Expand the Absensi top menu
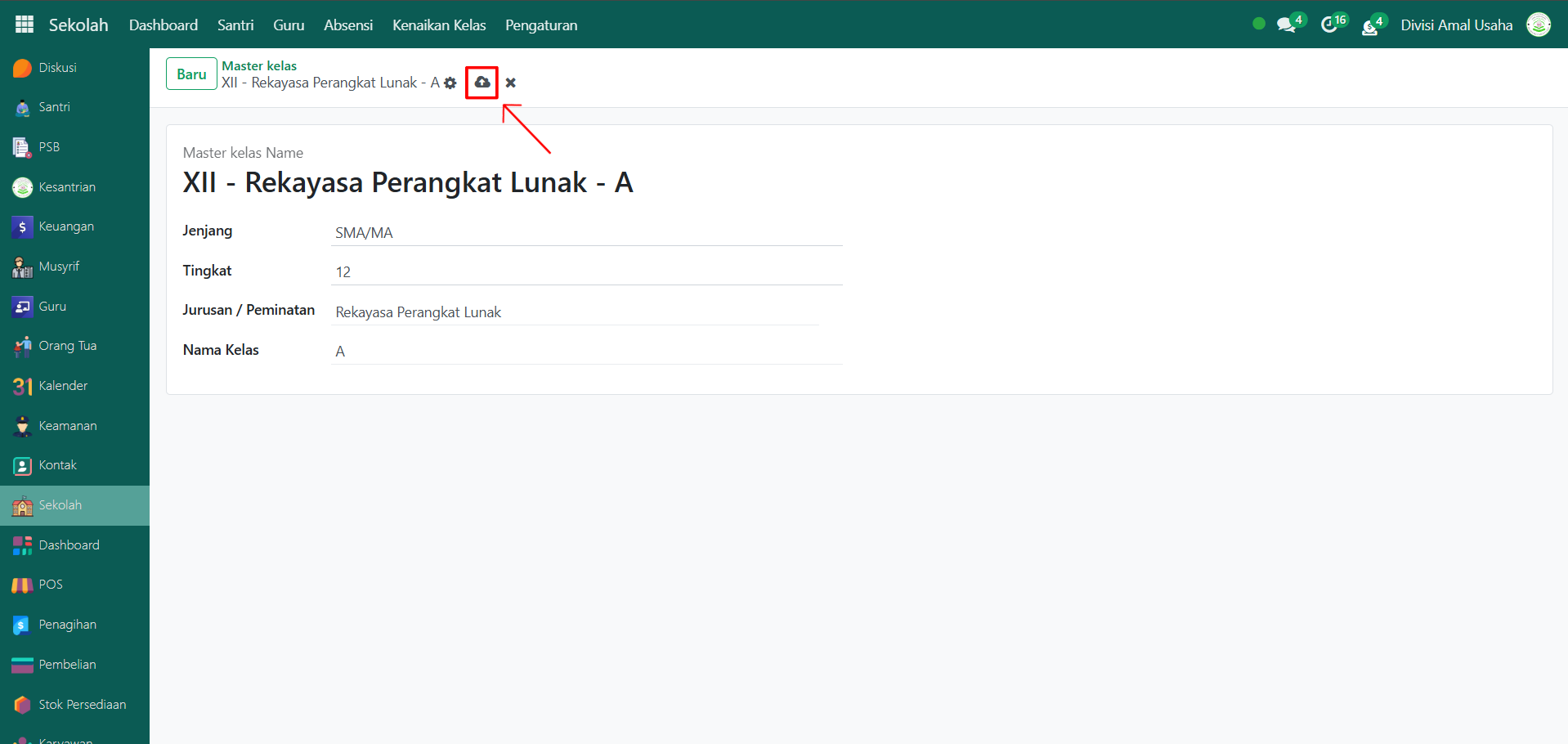Screen dimensions: 1568x744 (x=348, y=25)
